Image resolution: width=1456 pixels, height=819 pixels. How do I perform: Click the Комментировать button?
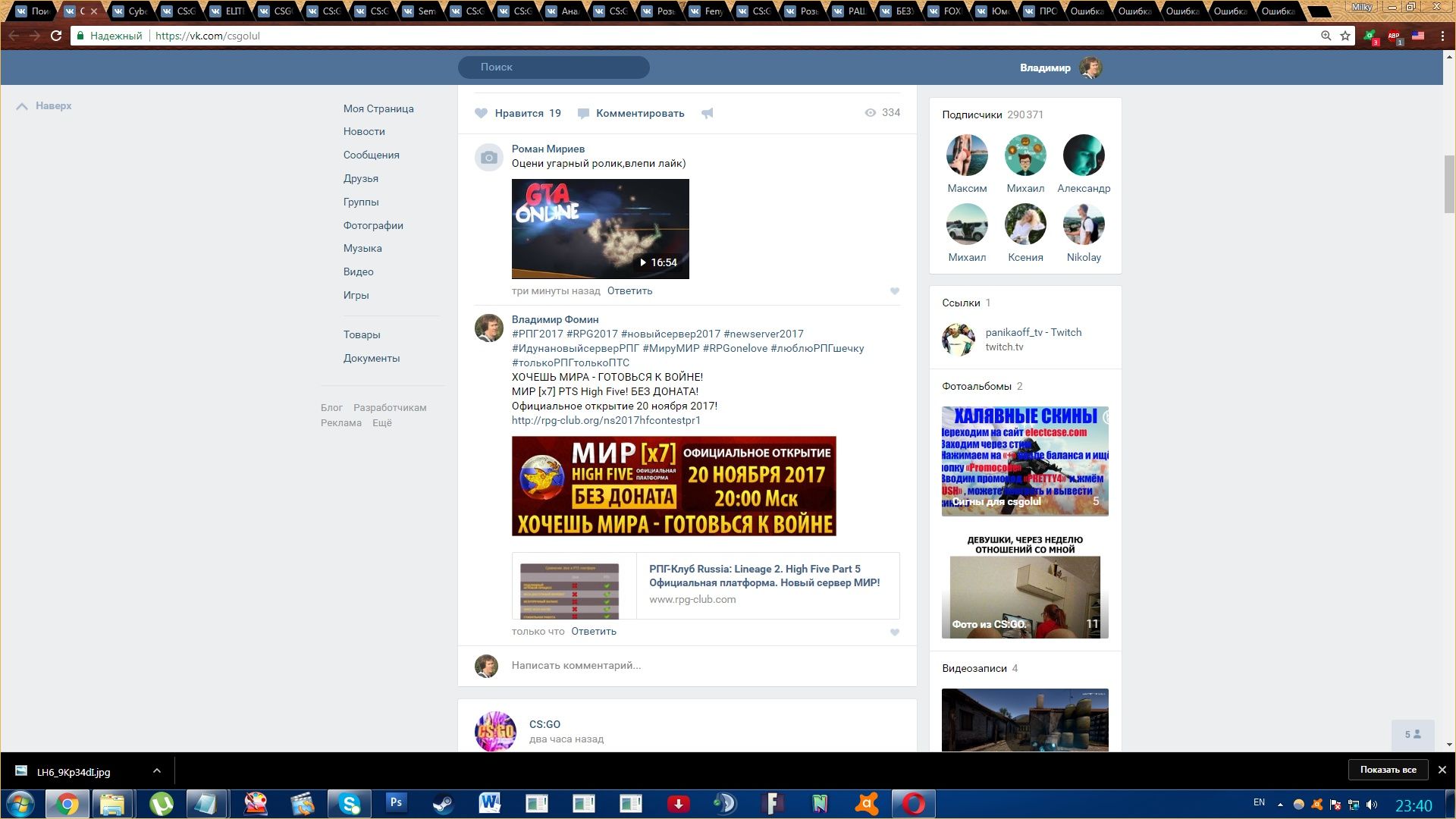[639, 113]
